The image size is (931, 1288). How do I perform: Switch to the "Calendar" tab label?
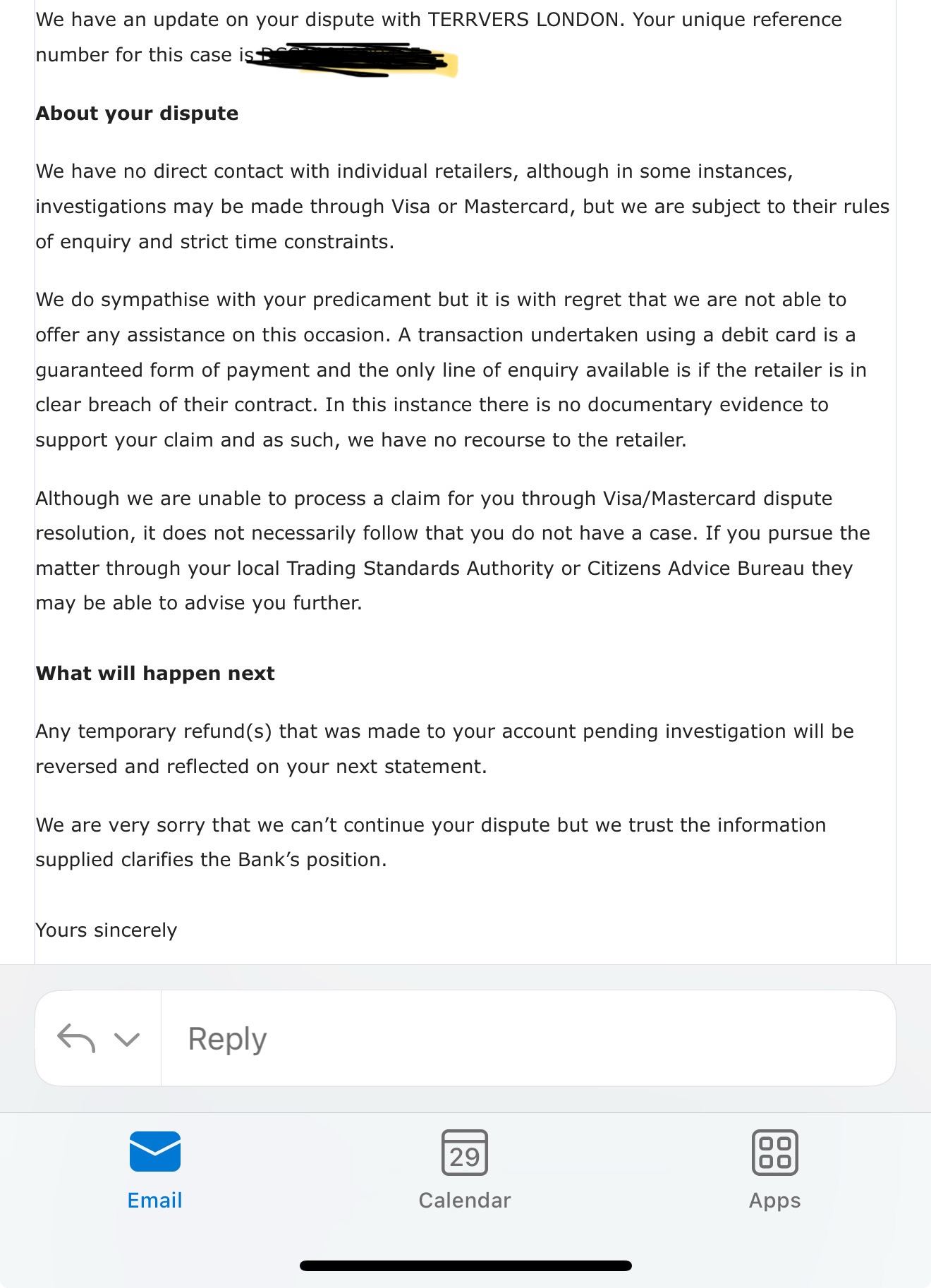click(464, 1201)
